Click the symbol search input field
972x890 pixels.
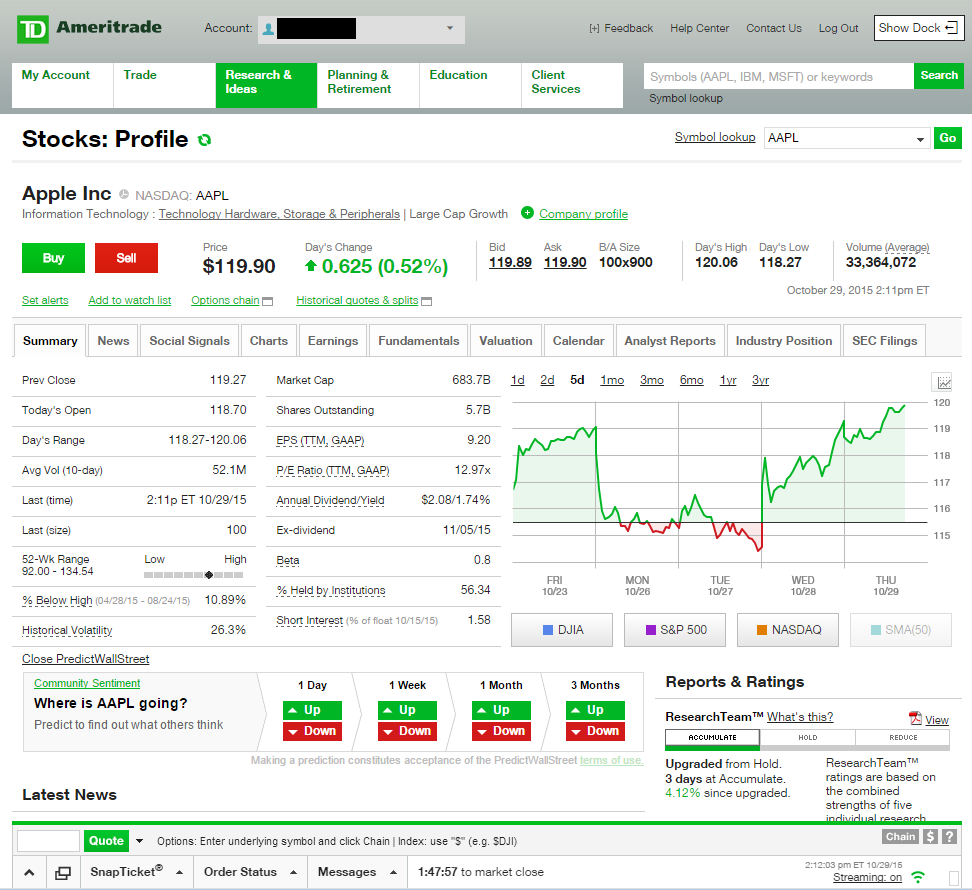pyautogui.click(x=778, y=76)
